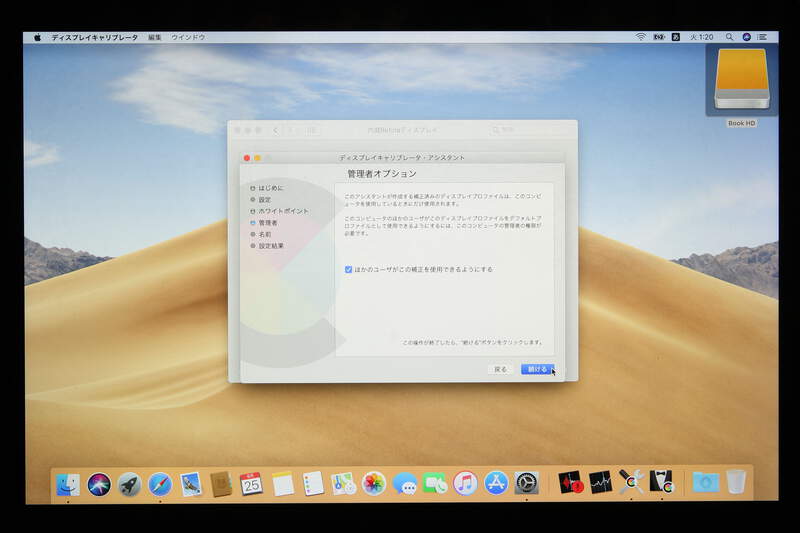
Task: Open Reminders list icon in Dock
Action: pos(312,484)
